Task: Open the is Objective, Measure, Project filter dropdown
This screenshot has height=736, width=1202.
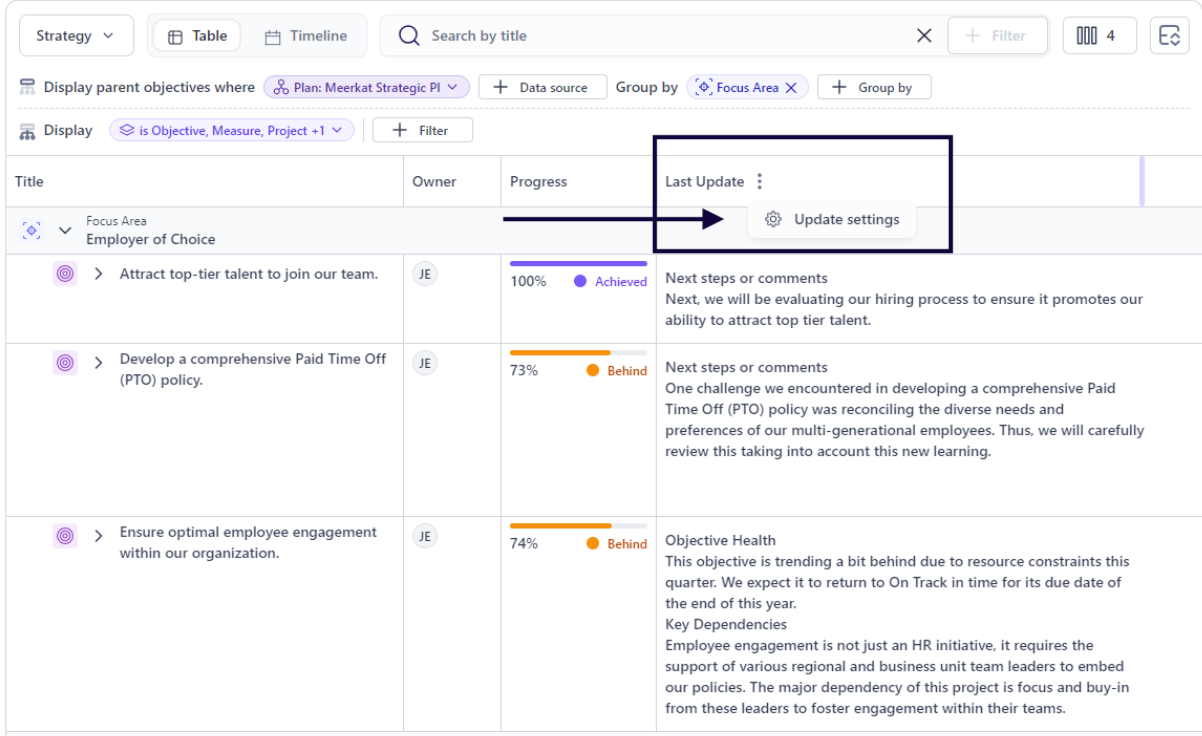Action: [231, 130]
